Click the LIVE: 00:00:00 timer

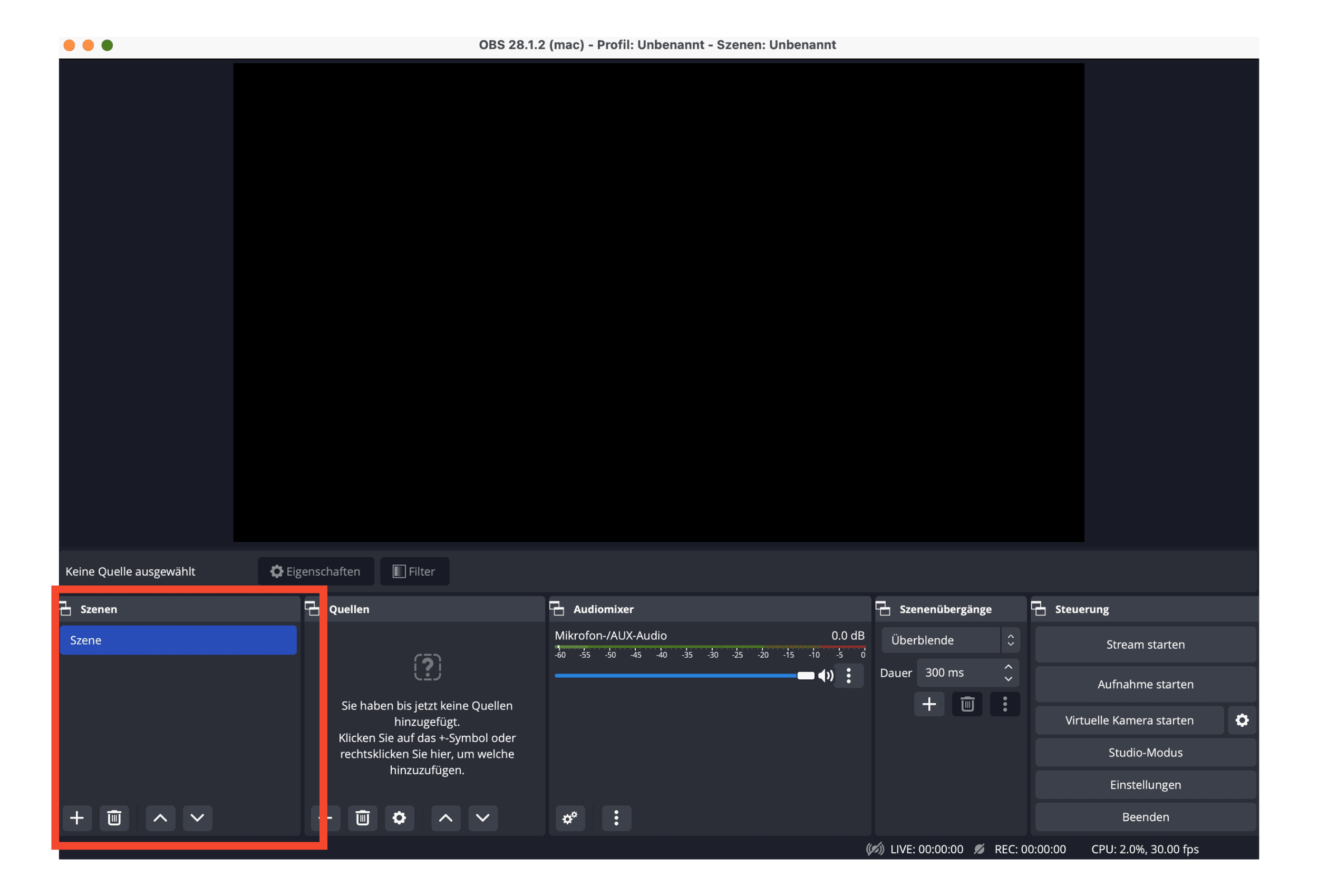[x=927, y=849]
